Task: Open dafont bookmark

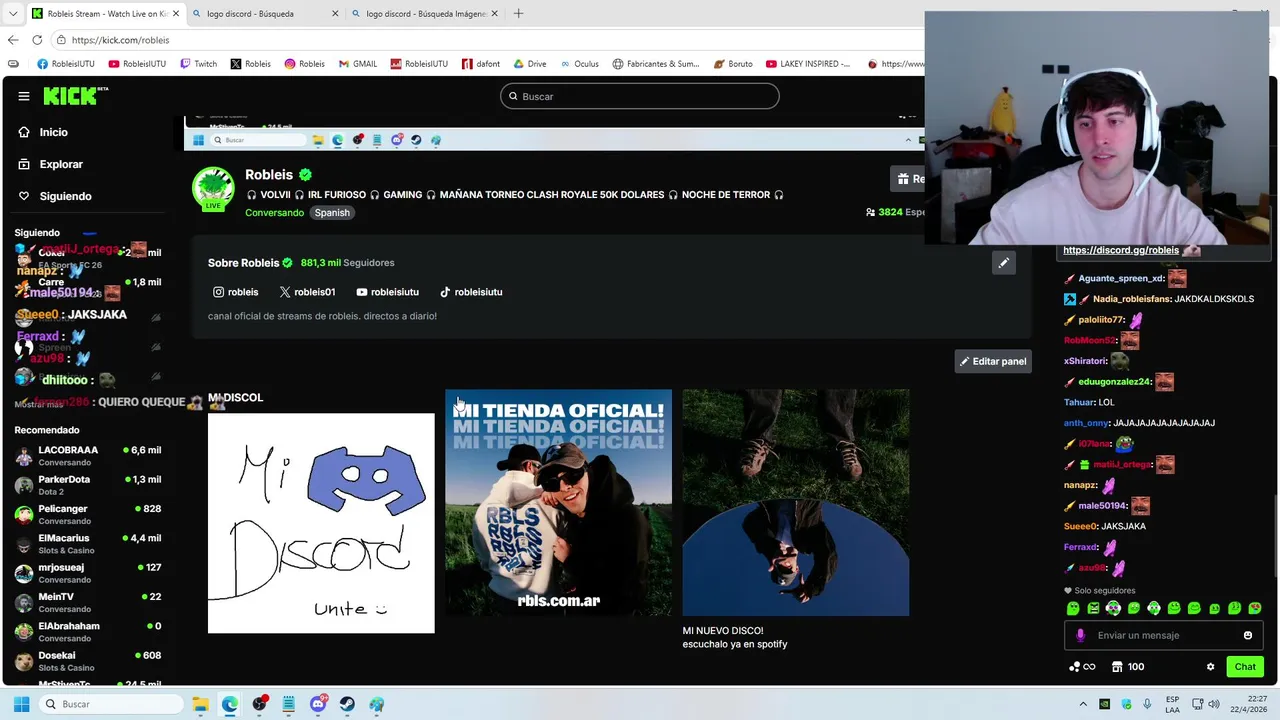Action: 481,64
